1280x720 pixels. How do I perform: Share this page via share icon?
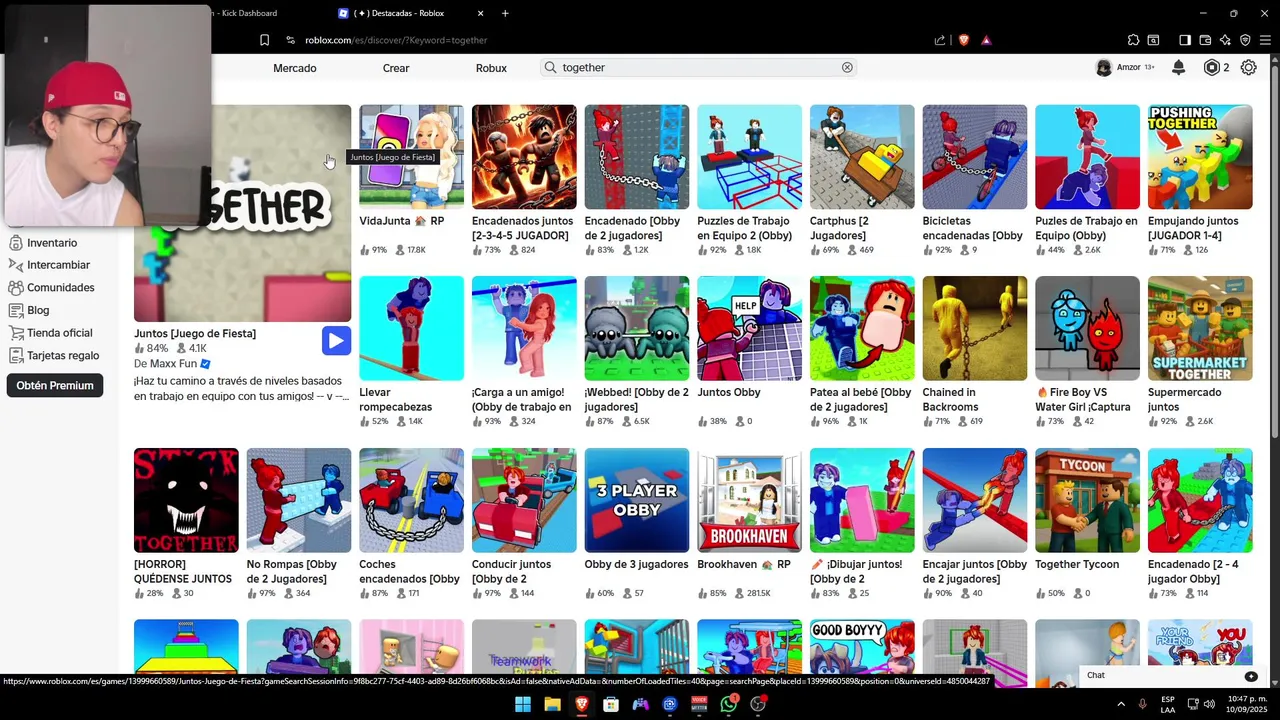click(x=940, y=40)
